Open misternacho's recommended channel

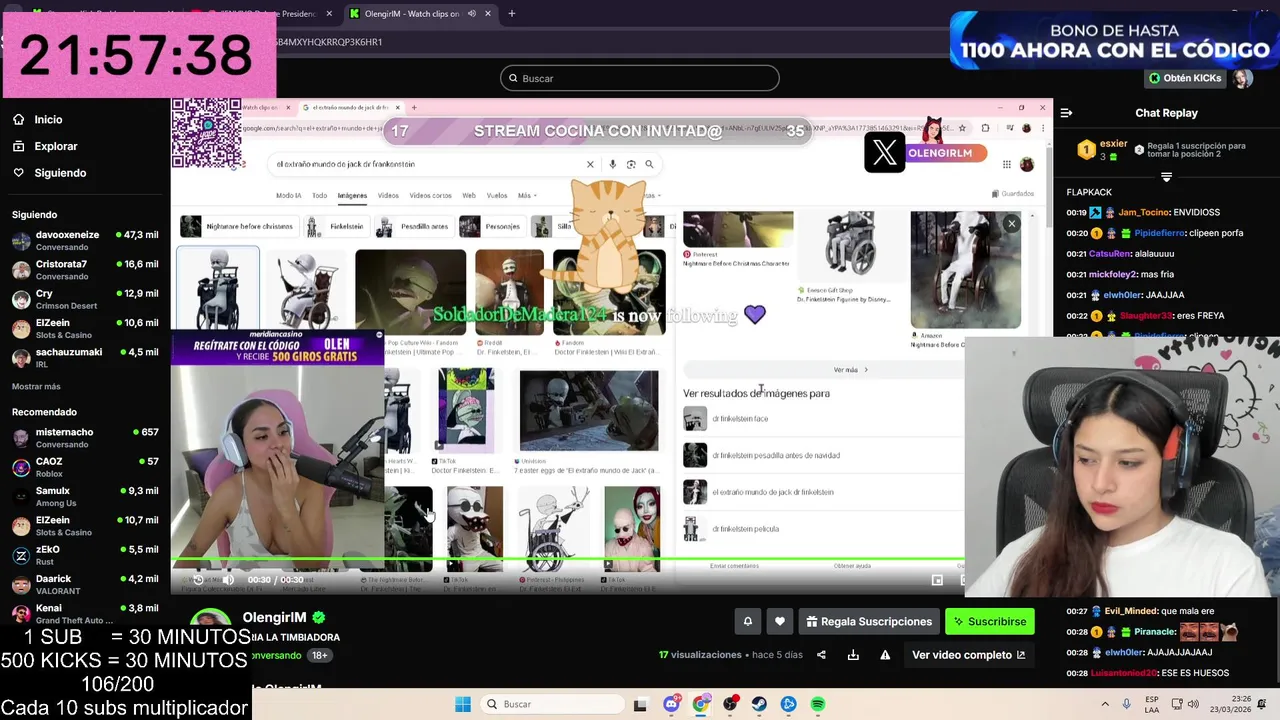click(x=85, y=438)
